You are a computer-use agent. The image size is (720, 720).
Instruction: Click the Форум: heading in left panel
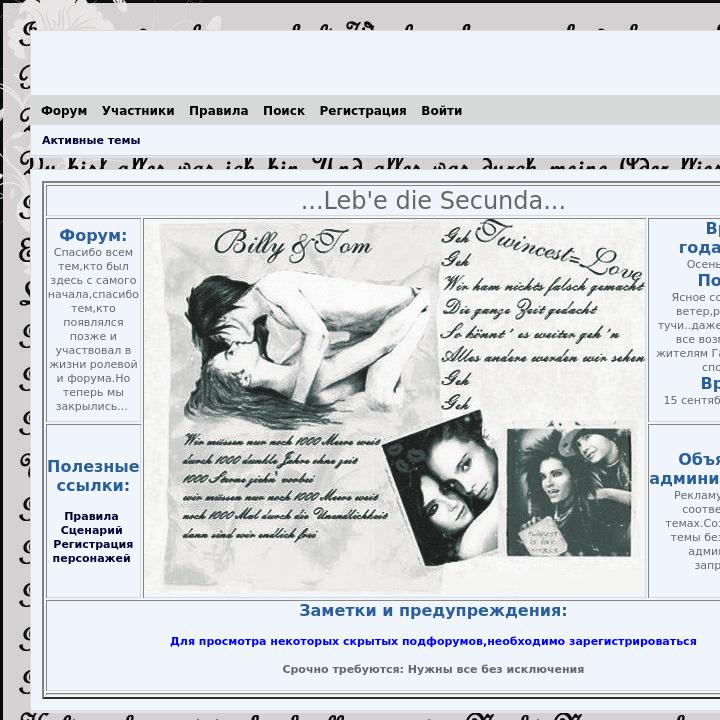(93, 235)
